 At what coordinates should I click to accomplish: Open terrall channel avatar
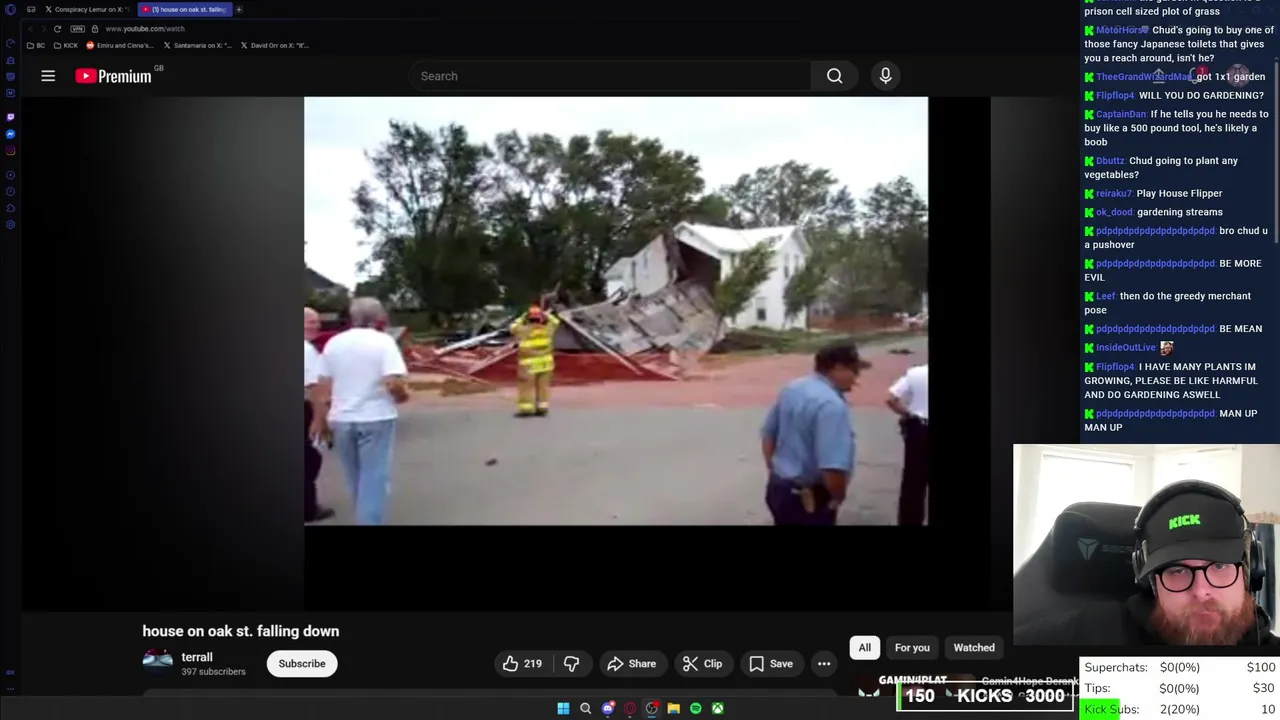[157, 660]
